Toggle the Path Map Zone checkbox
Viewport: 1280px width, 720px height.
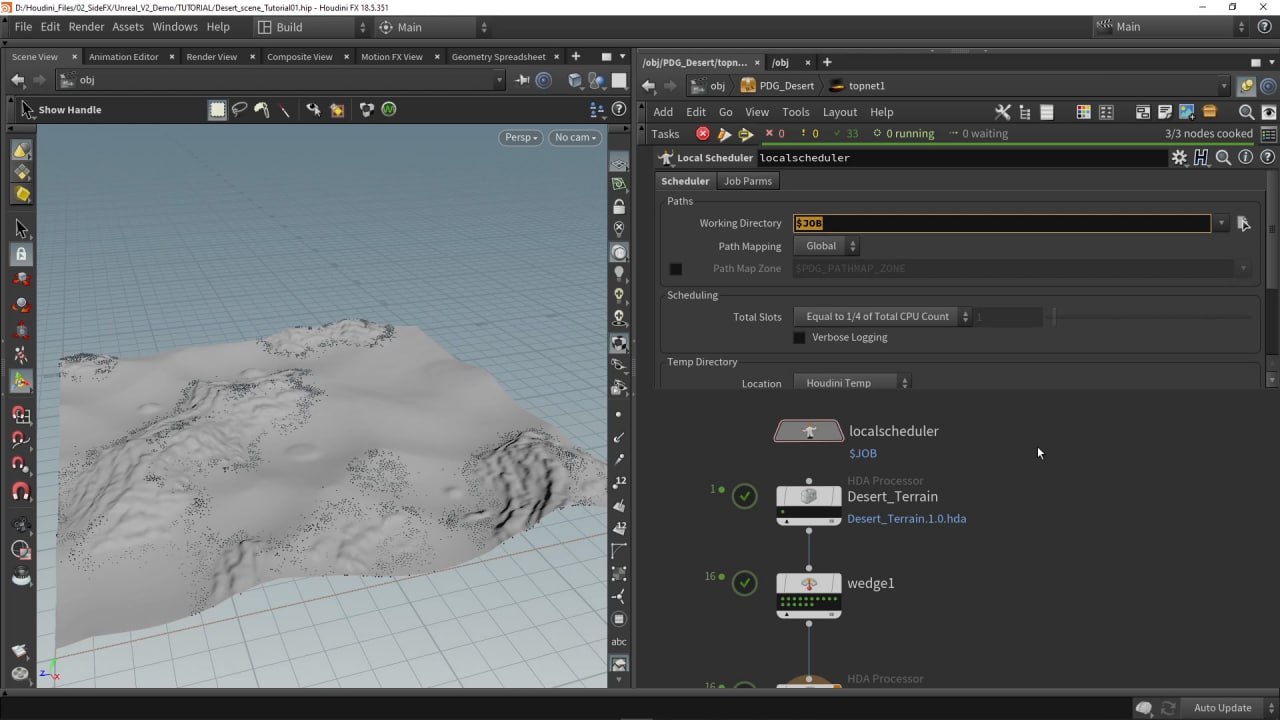point(675,269)
